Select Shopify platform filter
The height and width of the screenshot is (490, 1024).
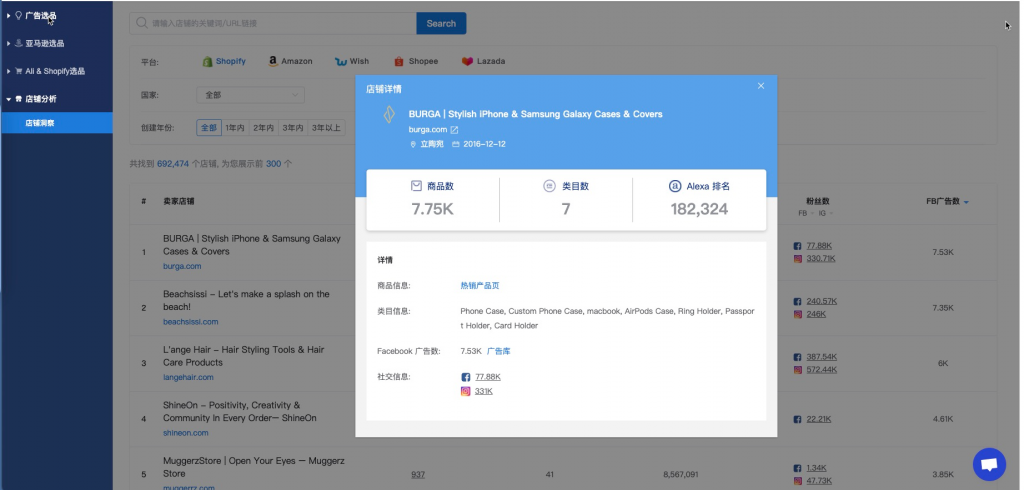[224, 61]
